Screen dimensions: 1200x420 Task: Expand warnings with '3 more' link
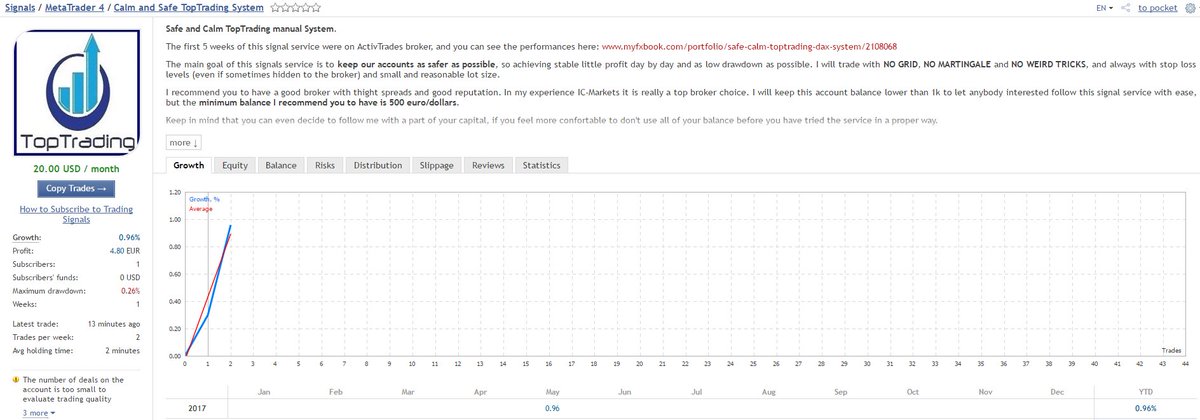point(38,412)
